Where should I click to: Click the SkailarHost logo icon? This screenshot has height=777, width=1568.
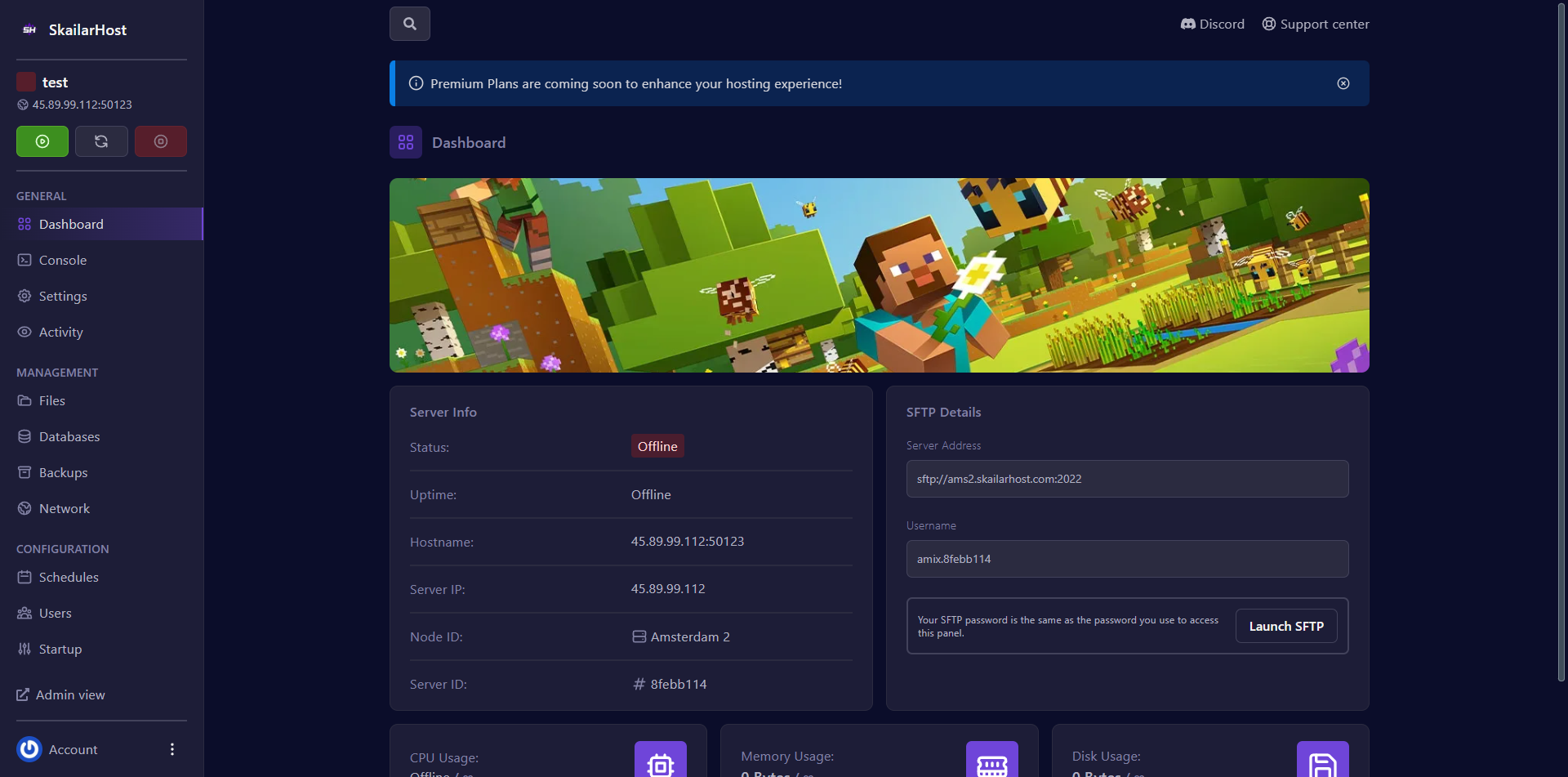pyautogui.click(x=29, y=29)
